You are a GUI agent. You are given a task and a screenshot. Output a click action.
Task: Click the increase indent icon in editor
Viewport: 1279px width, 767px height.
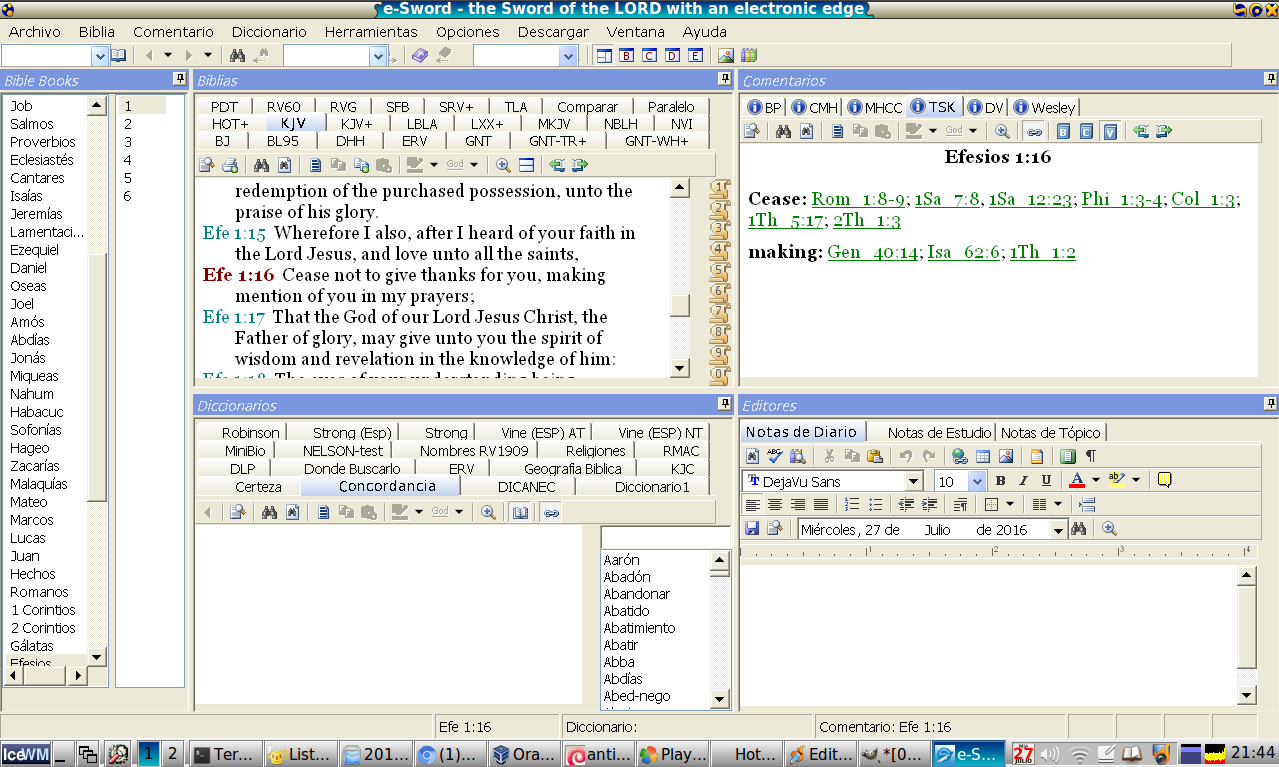click(x=929, y=505)
